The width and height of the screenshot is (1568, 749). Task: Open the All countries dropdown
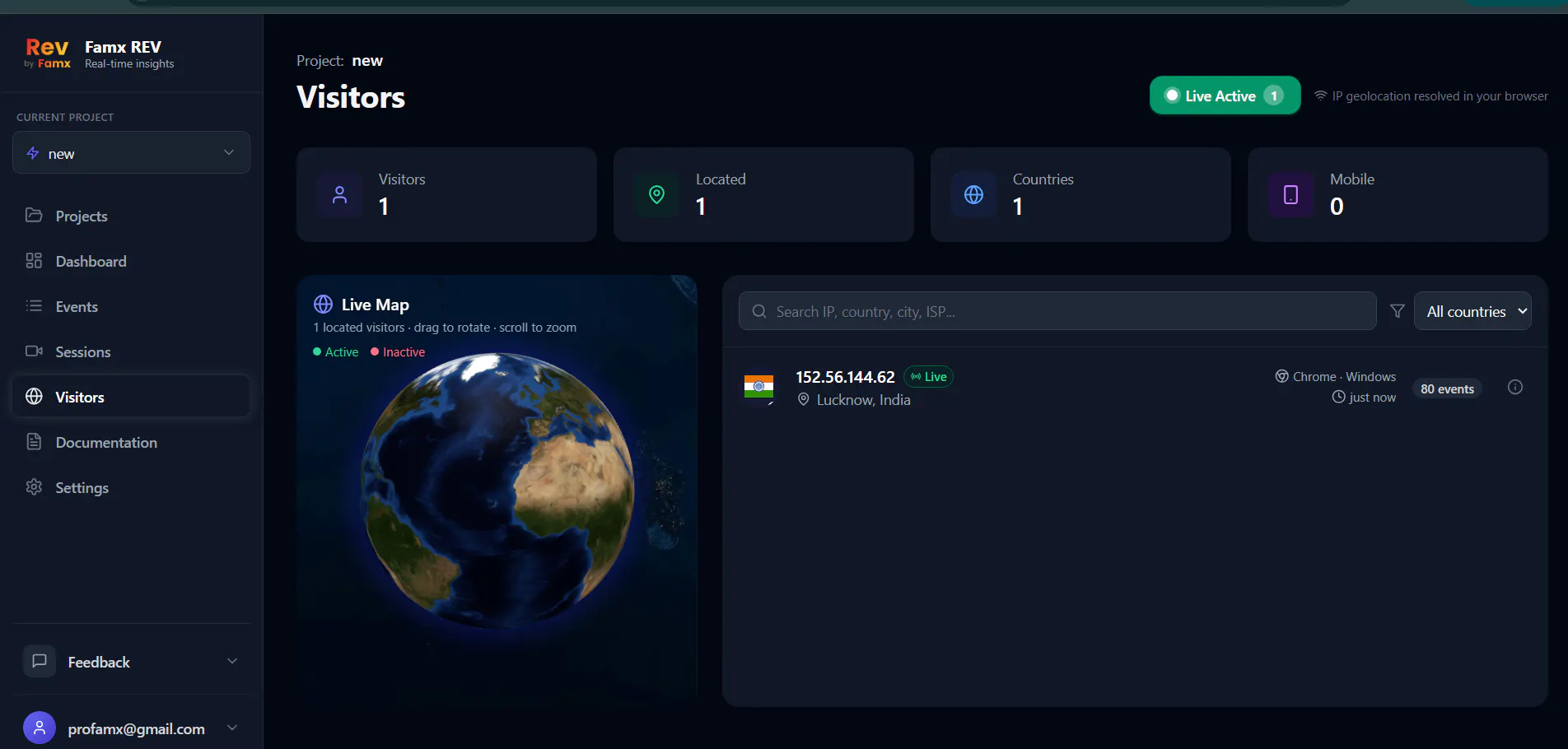pyautogui.click(x=1472, y=311)
